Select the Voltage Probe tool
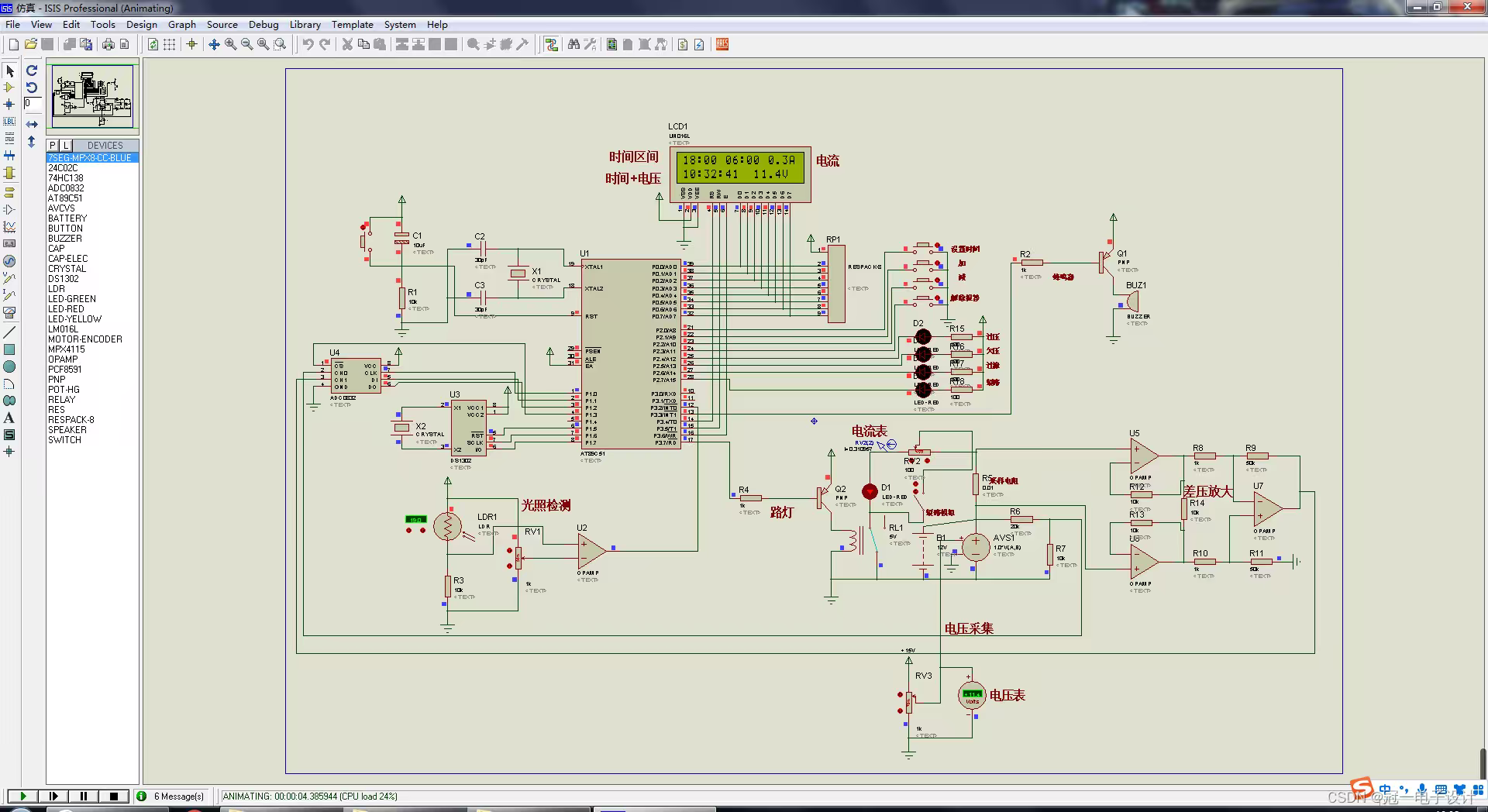Viewport: 1488px width, 812px height. 9,278
